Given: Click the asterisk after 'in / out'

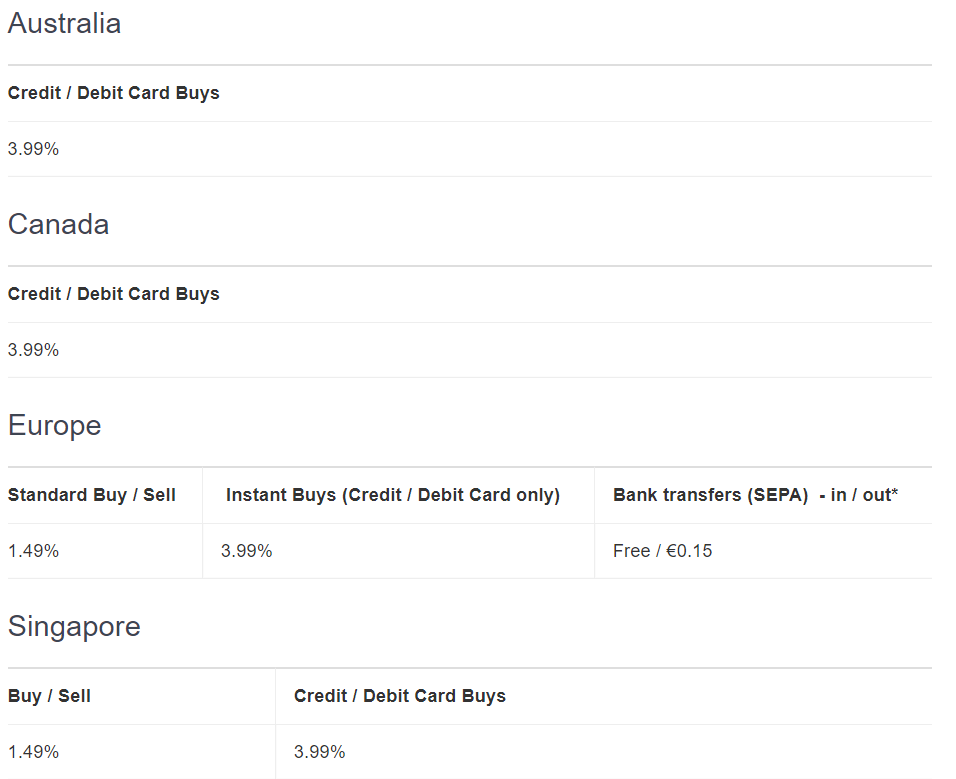Looking at the screenshot, I should point(895,493).
